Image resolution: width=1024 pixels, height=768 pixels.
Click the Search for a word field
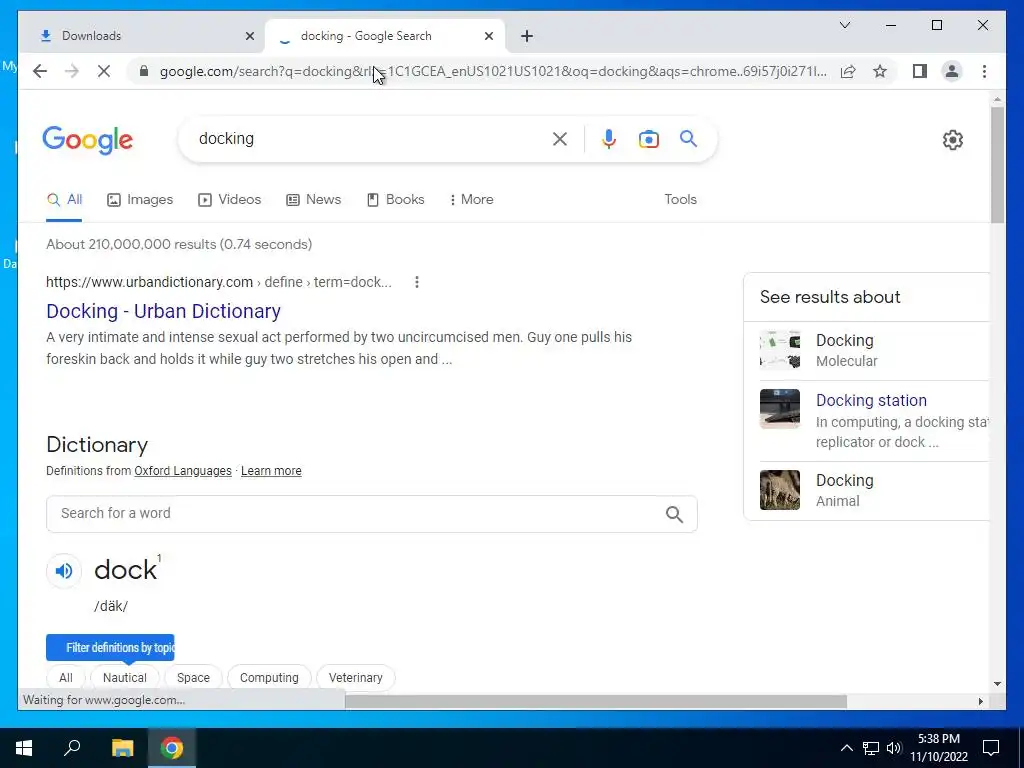[x=372, y=514]
